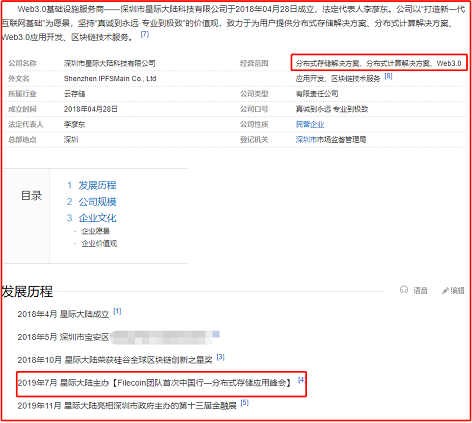The width and height of the screenshot is (472, 423).
Task: Jump to the 企业愿景 sub-section
Action: (x=96, y=231)
